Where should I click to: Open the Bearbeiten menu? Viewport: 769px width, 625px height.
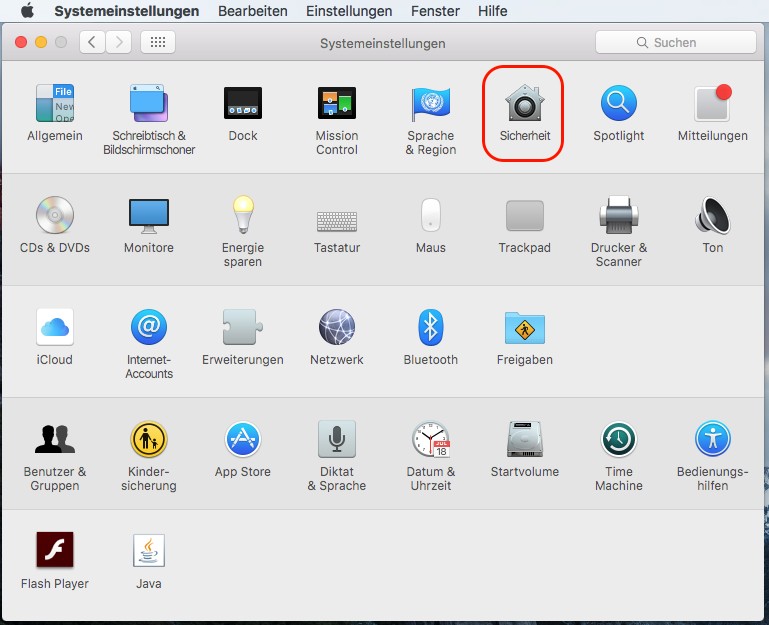click(253, 11)
